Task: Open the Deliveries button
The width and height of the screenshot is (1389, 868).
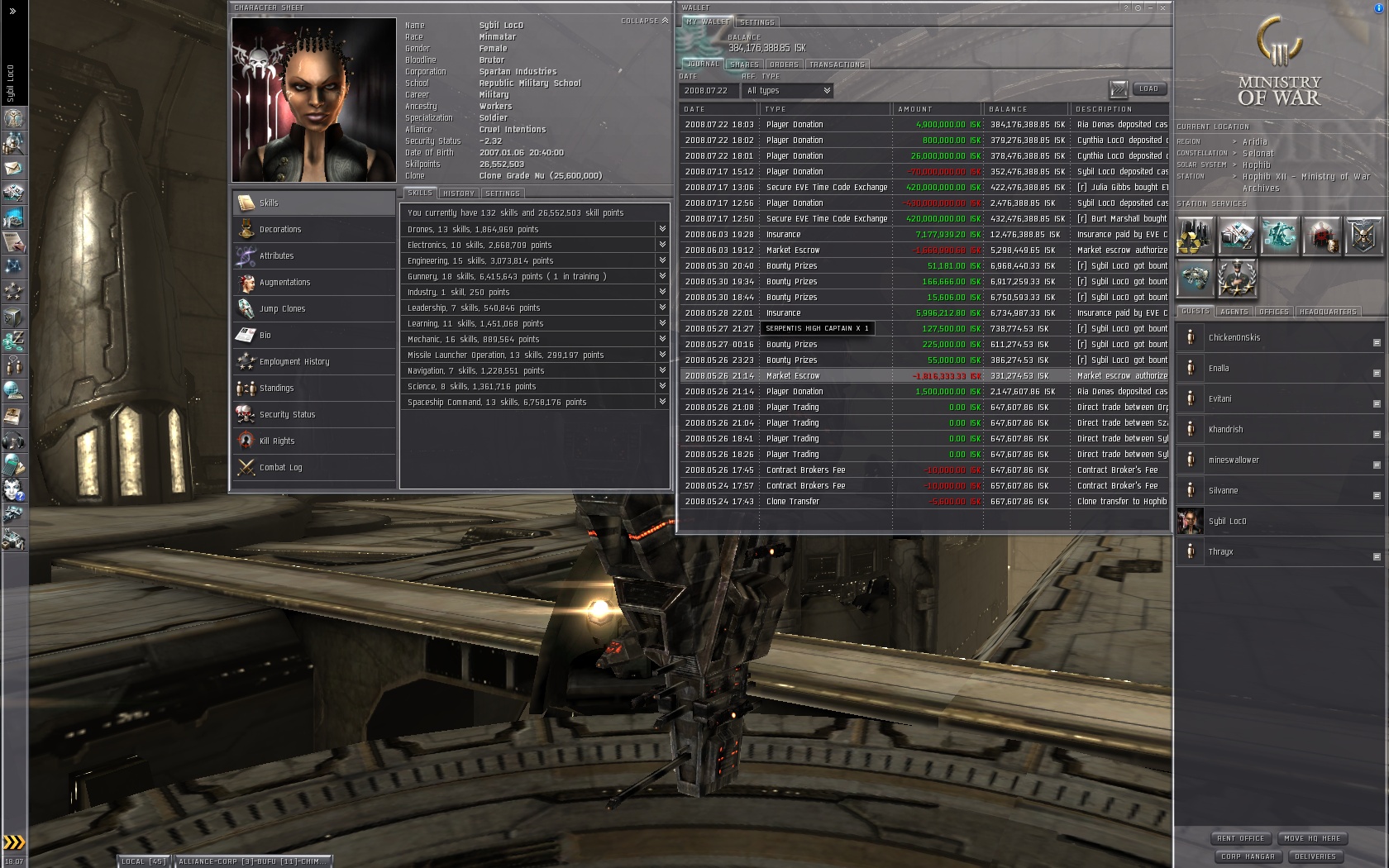Action: tap(1315, 856)
